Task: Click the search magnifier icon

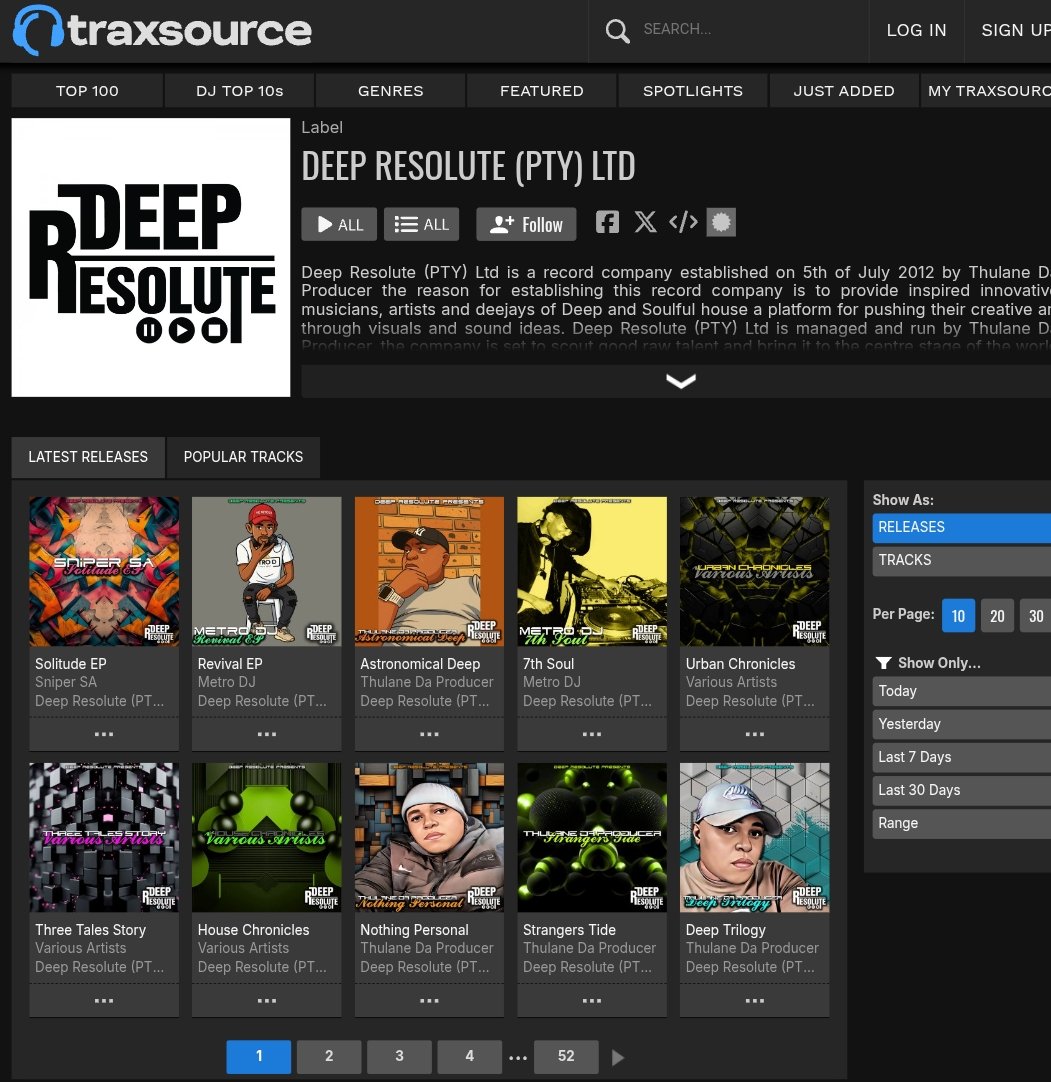Action: click(617, 30)
